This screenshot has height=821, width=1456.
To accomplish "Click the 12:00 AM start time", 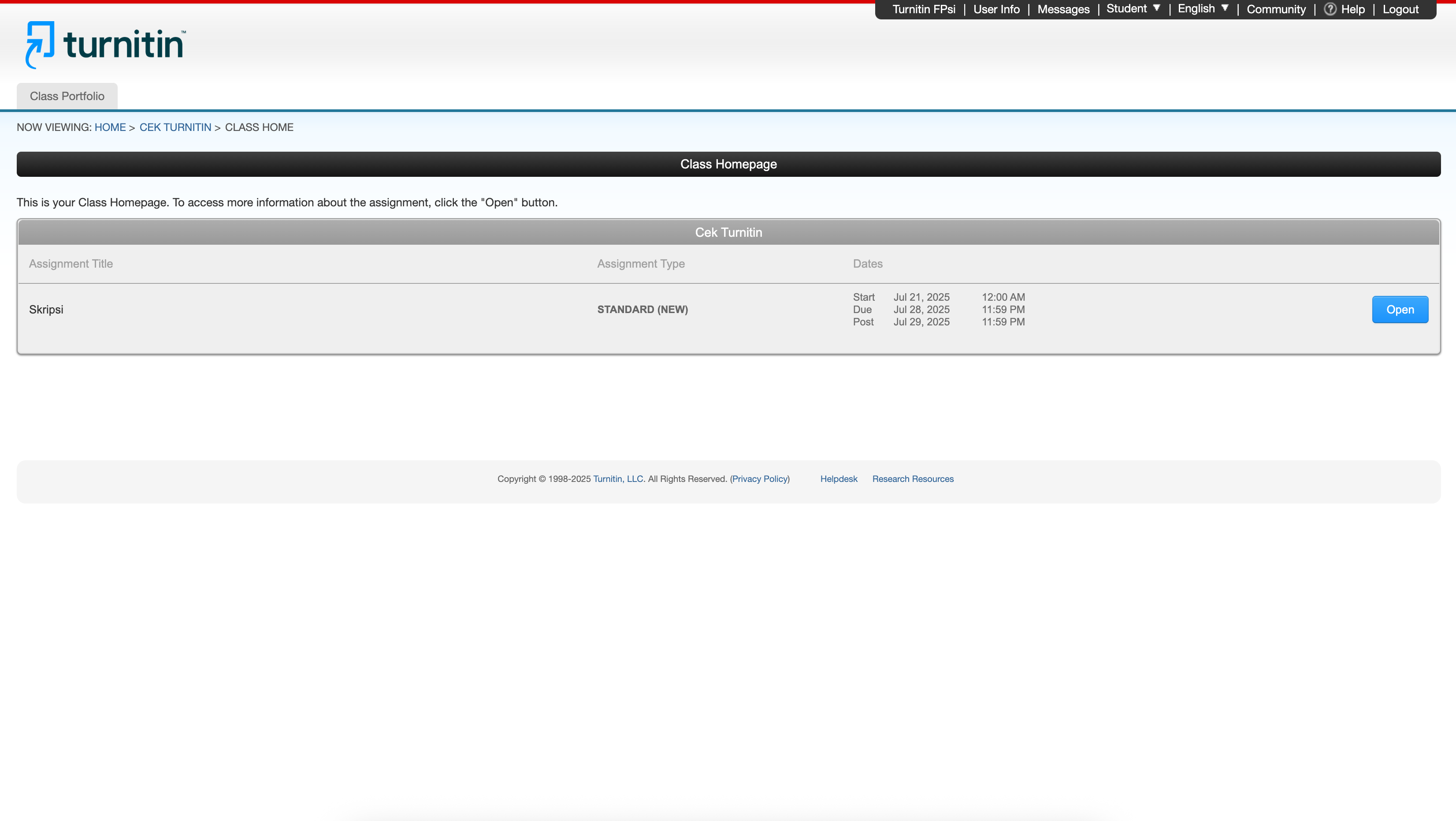I will (x=1003, y=297).
